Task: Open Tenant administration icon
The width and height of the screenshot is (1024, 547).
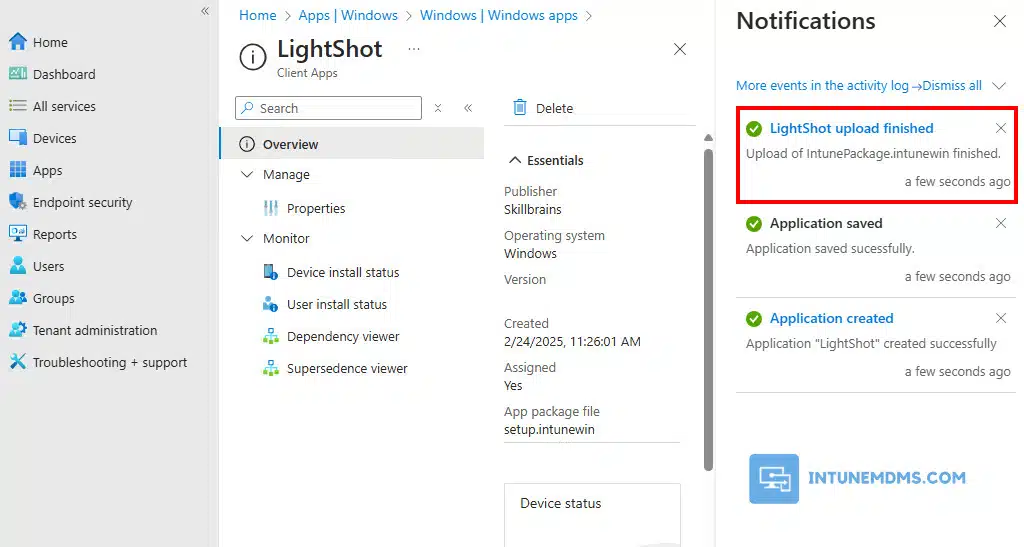Action: (x=17, y=330)
